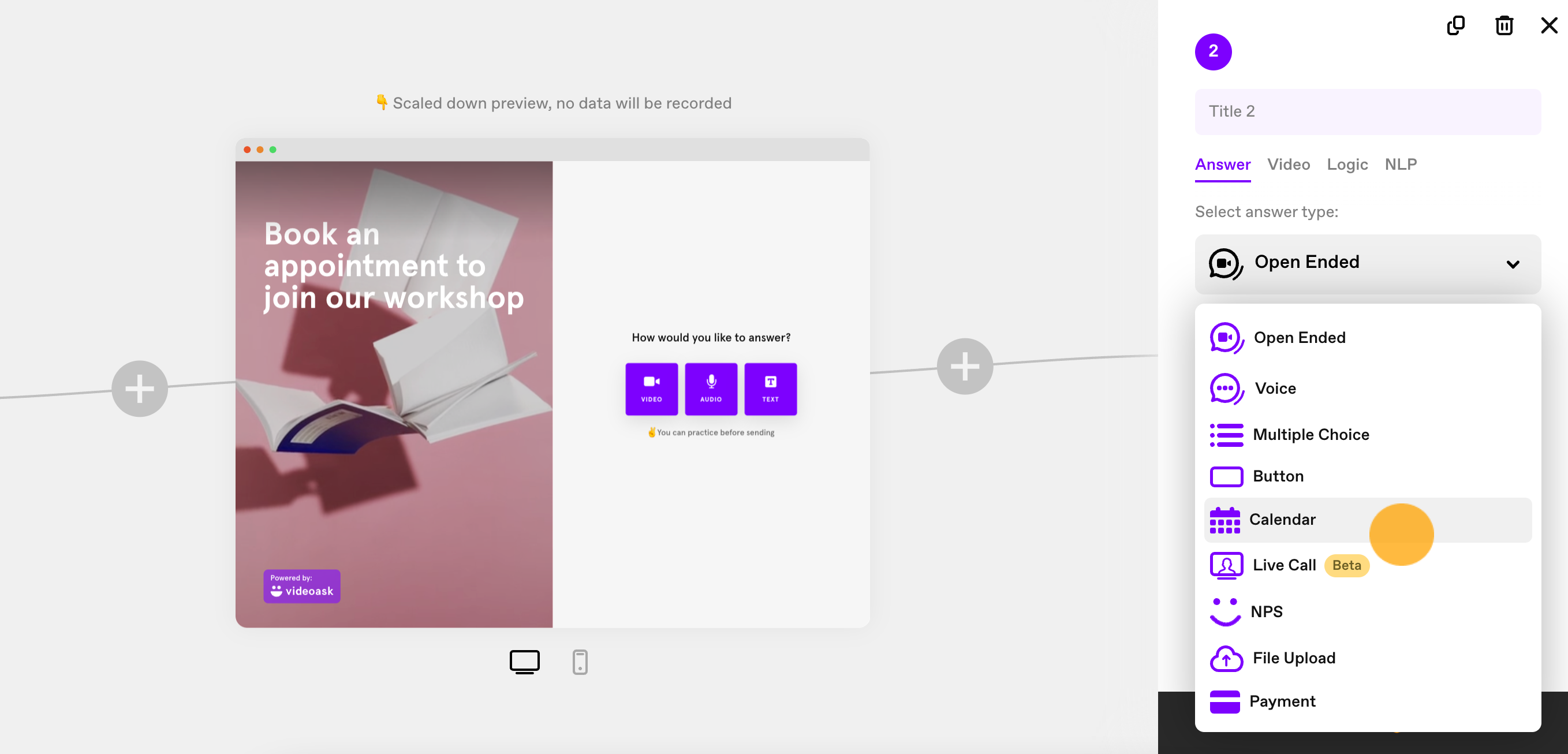Add a step after with right plus button
The image size is (1568, 754).
(x=964, y=367)
